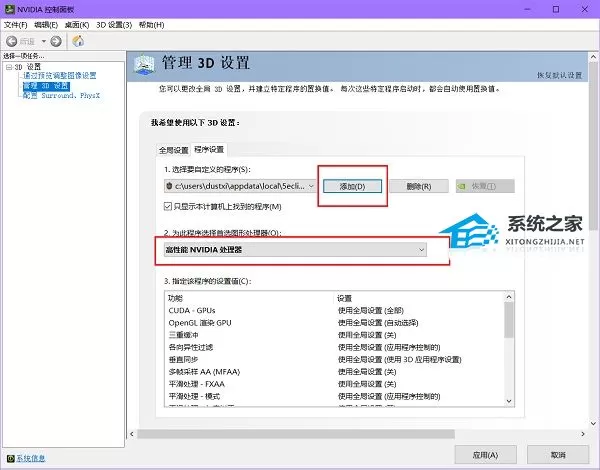This screenshot has height=470, width=600.
Task: Select the 三重缓冲 feature row
Action: point(336,335)
